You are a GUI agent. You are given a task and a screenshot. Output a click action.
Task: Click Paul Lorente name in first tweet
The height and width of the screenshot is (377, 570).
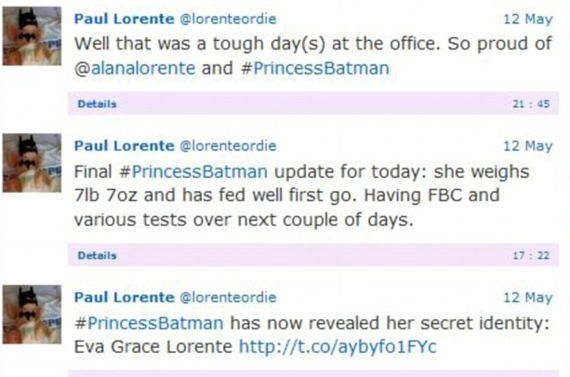coord(124,19)
